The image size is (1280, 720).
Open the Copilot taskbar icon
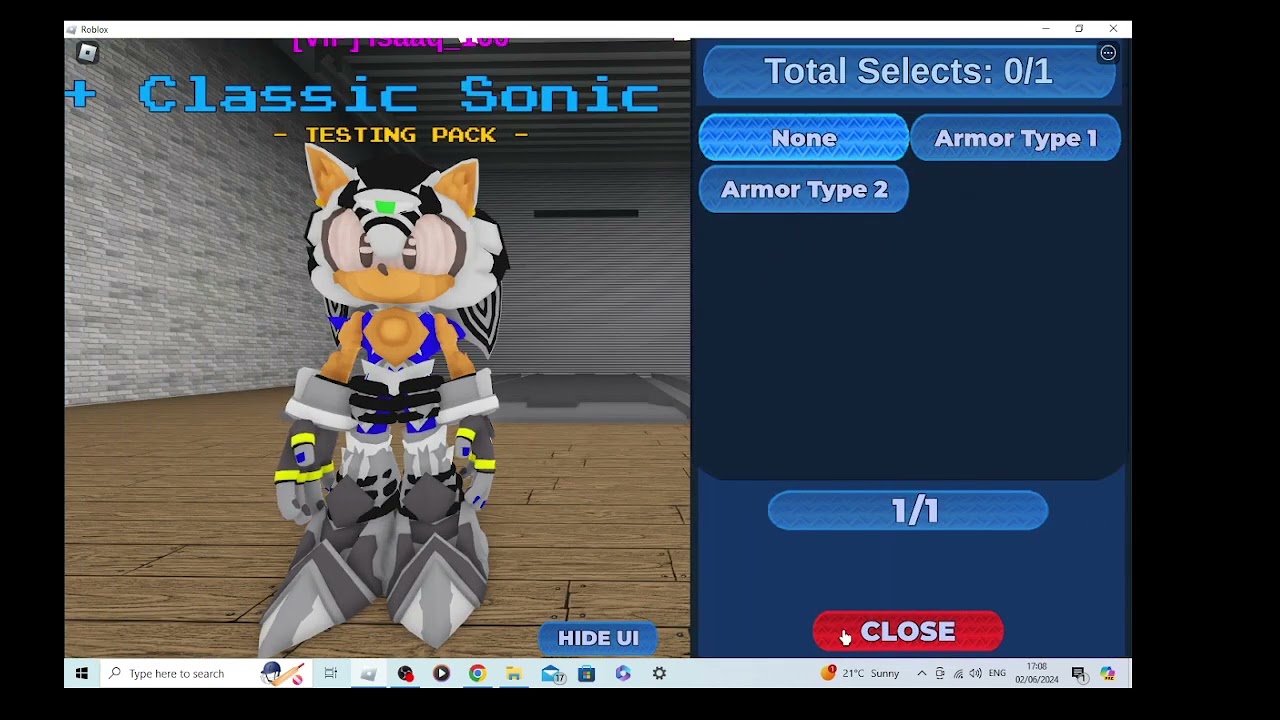tap(1108, 674)
